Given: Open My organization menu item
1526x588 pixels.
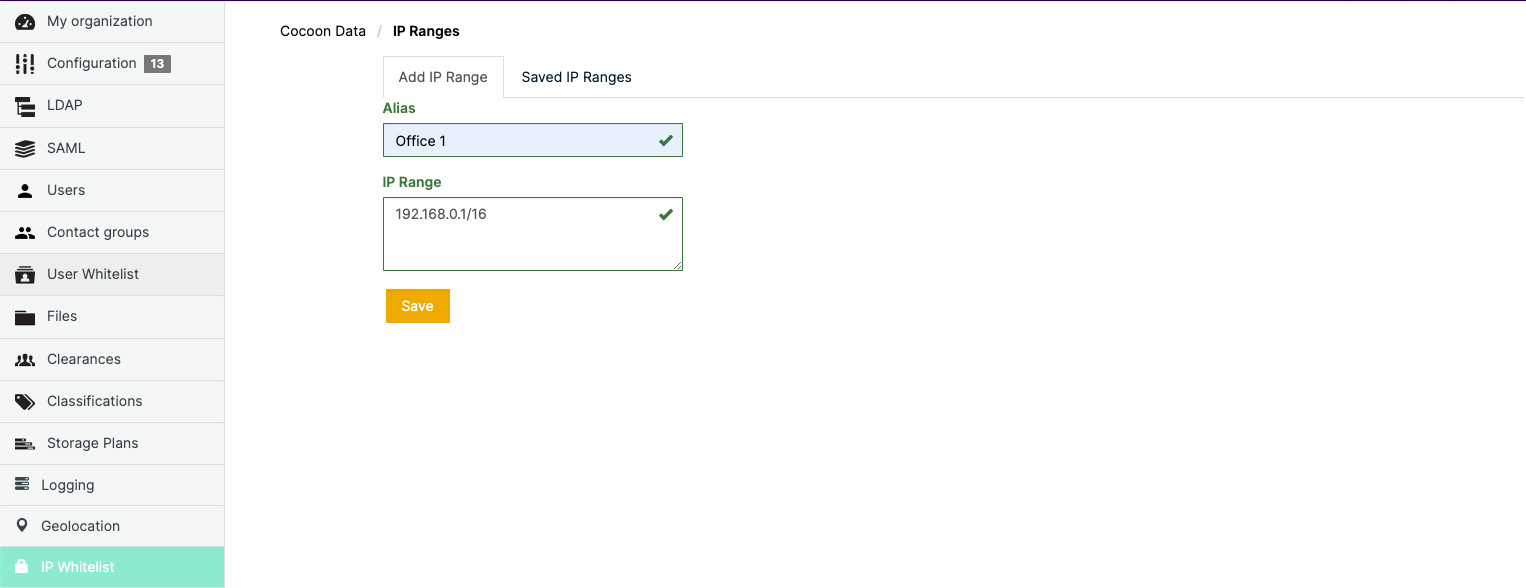Looking at the screenshot, I should 112,21.
